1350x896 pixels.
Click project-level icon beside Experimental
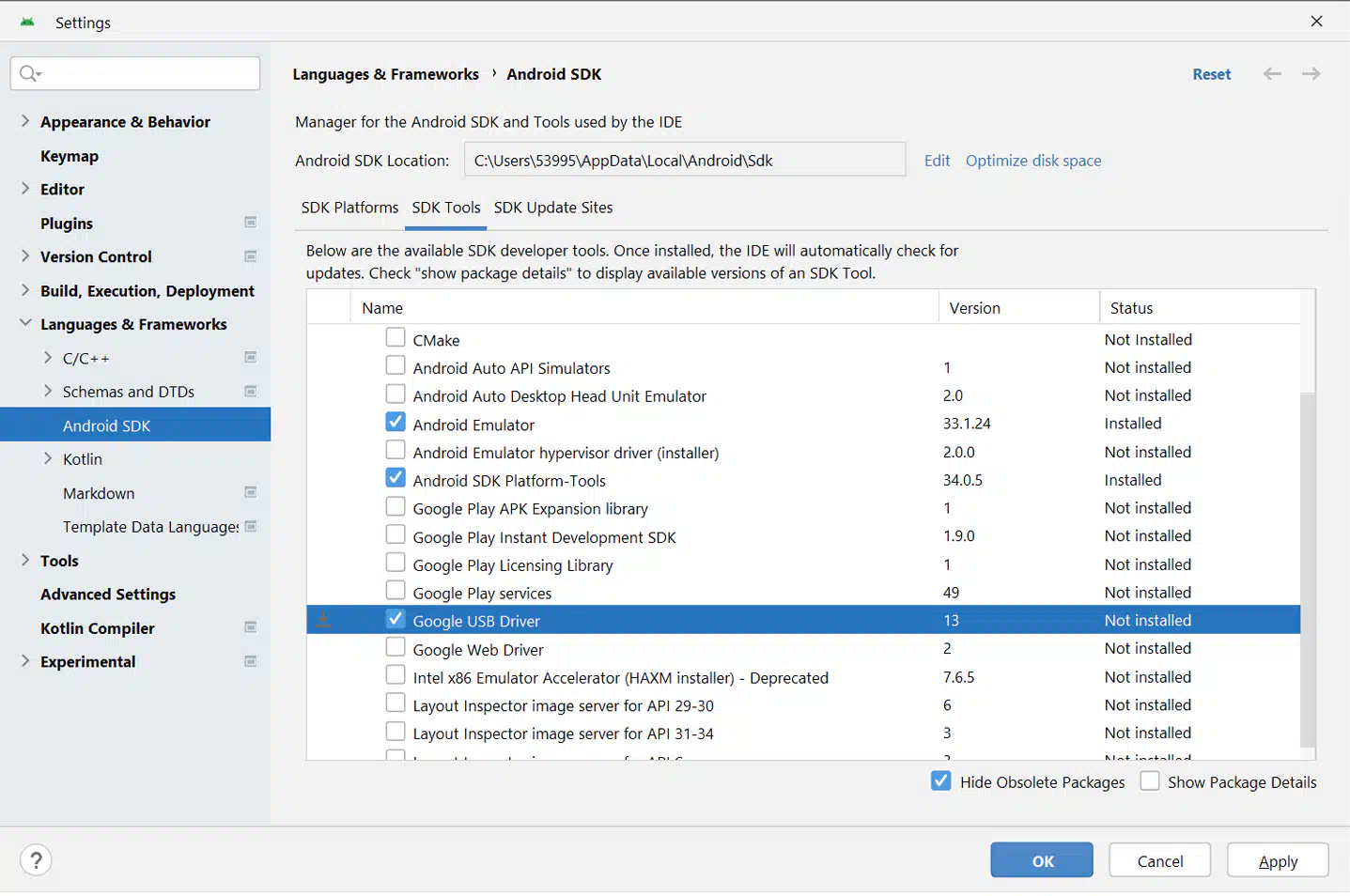coord(251,661)
